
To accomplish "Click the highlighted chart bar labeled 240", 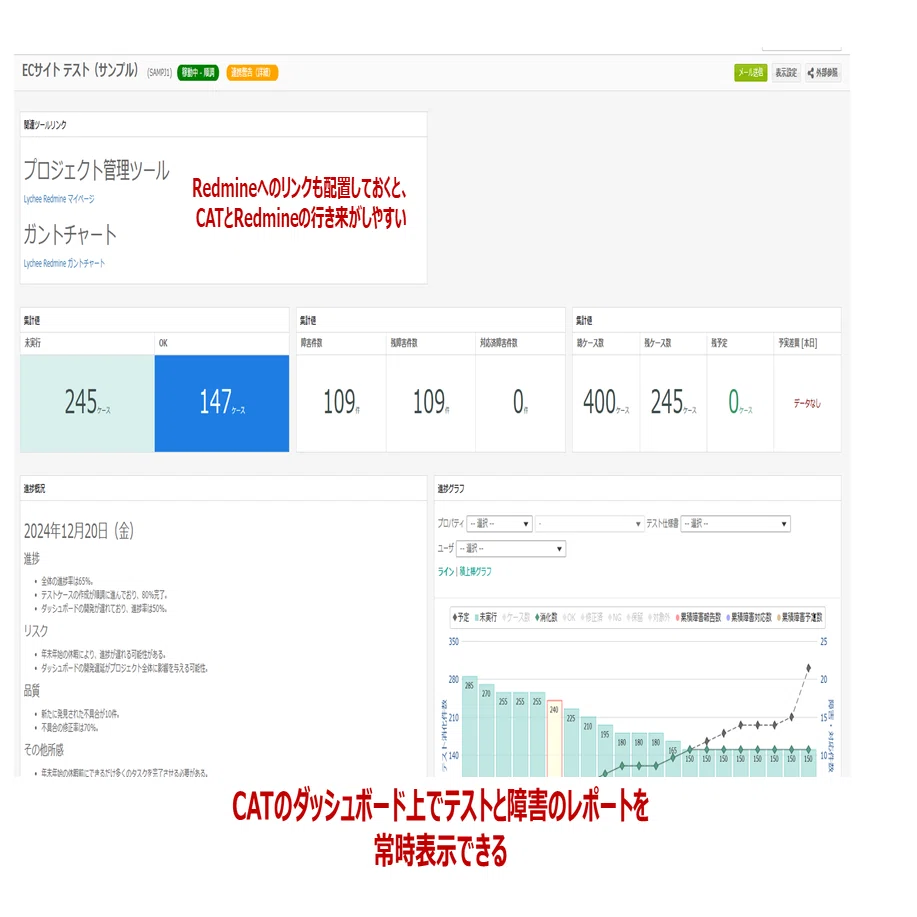I will pyautogui.click(x=554, y=738).
